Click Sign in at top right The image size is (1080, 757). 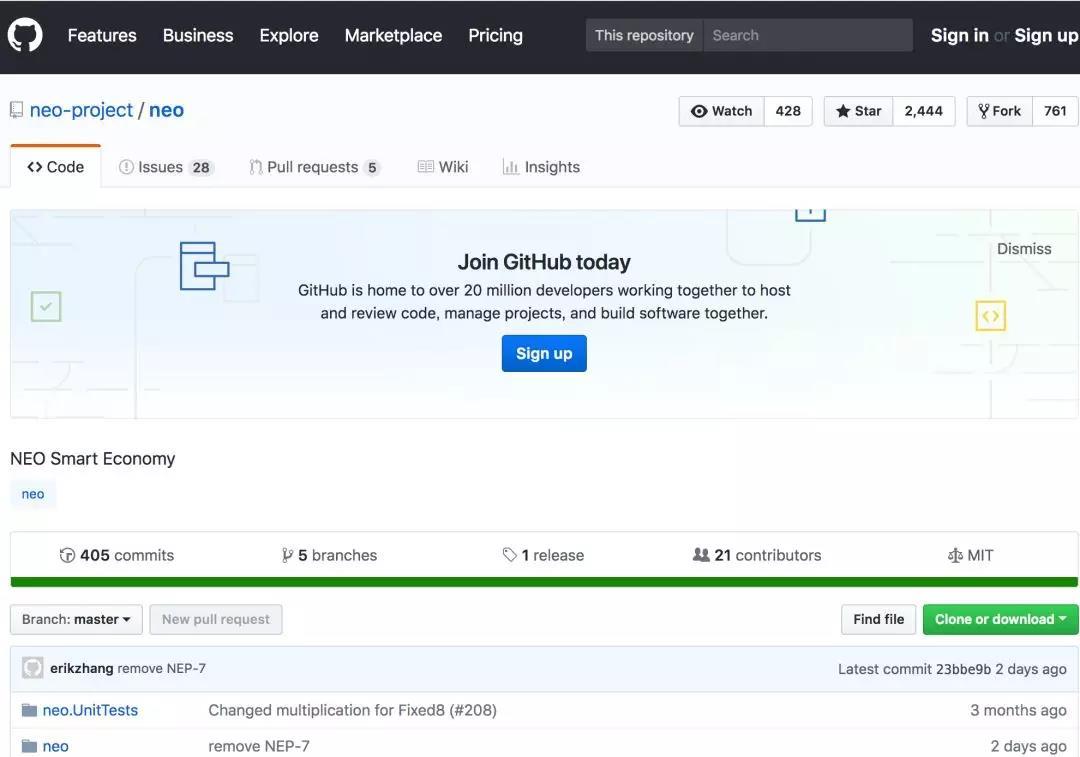point(959,35)
